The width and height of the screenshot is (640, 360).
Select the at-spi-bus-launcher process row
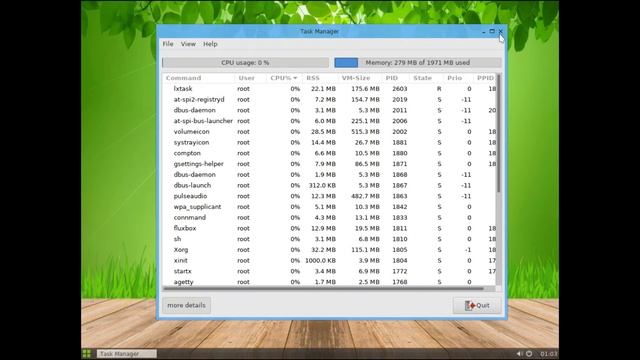pyautogui.click(x=329, y=121)
